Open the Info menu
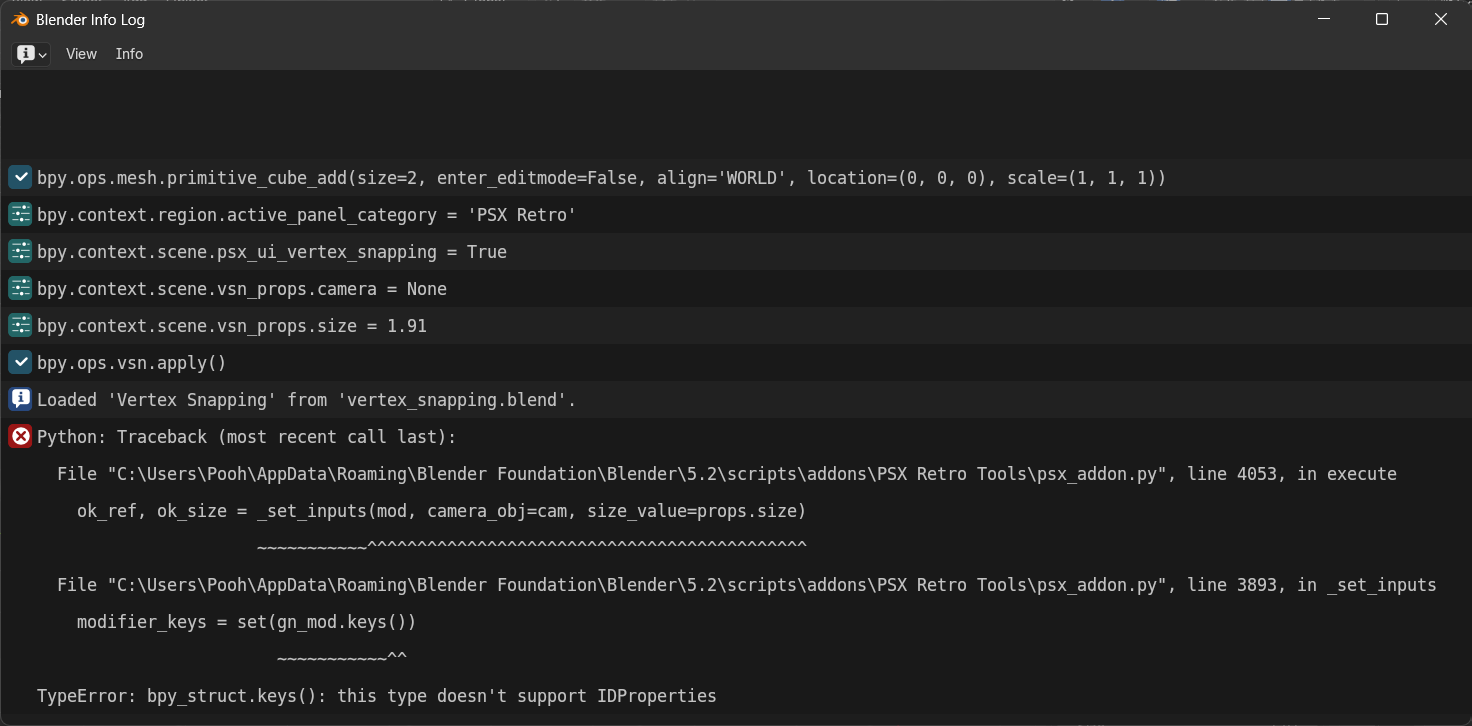 [129, 54]
